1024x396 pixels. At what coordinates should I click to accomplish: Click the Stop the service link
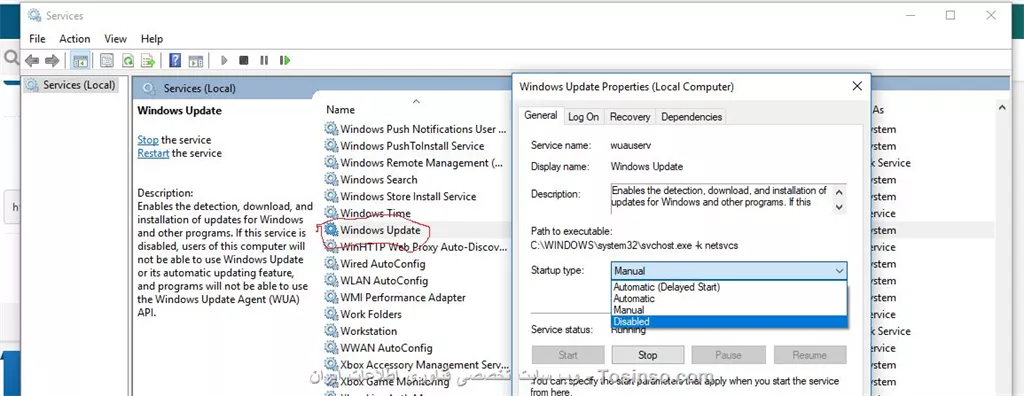click(x=148, y=140)
